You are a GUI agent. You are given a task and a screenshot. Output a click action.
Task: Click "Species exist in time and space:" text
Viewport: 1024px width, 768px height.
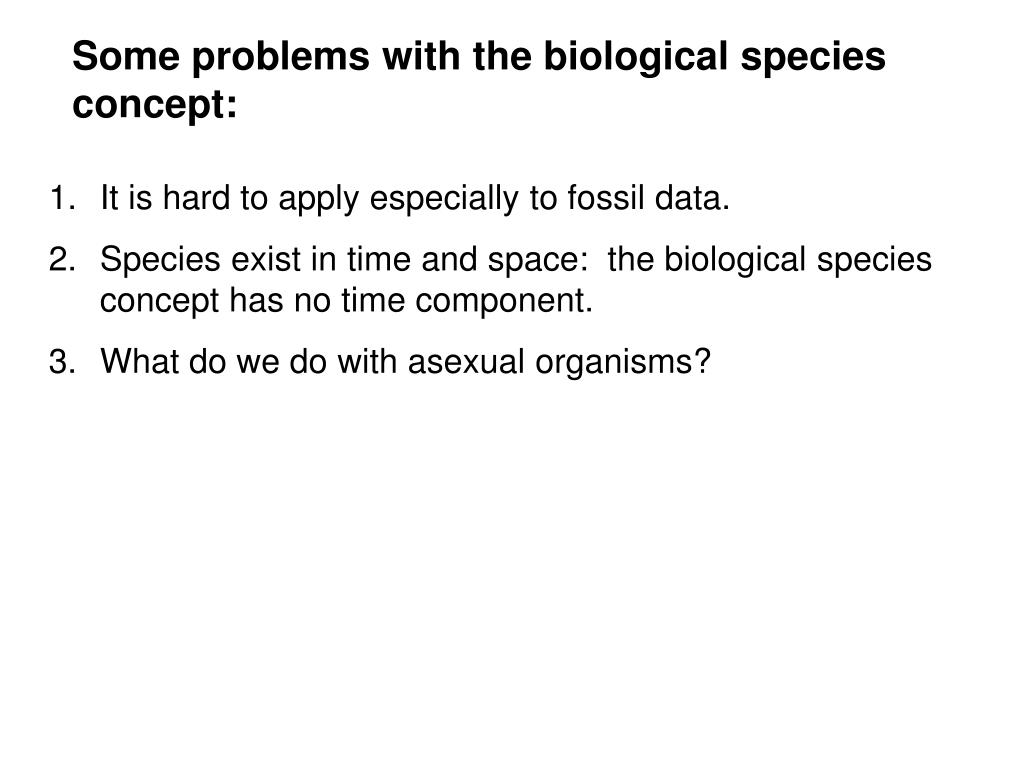[x=340, y=261]
